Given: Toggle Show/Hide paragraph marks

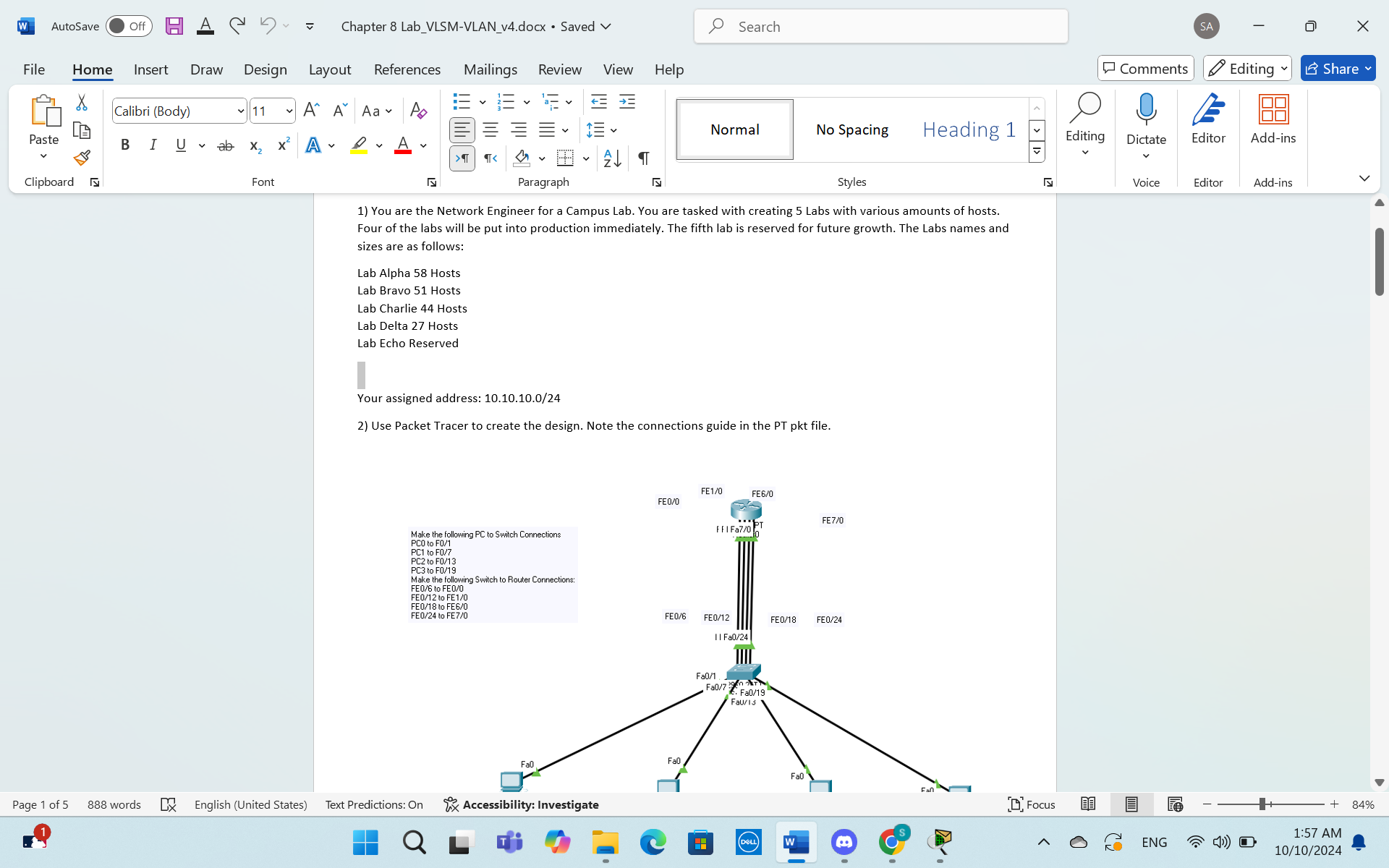Looking at the screenshot, I should [x=643, y=158].
